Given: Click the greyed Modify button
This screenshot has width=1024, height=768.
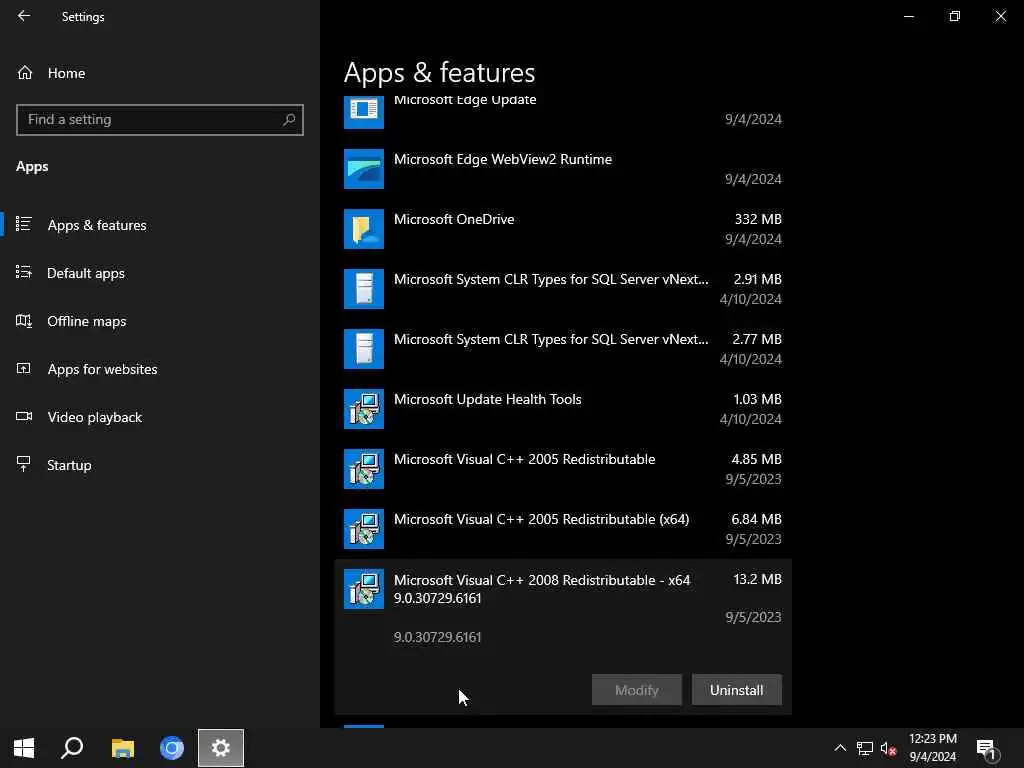Looking at the screenshot, I should click(x=637, y=690).
